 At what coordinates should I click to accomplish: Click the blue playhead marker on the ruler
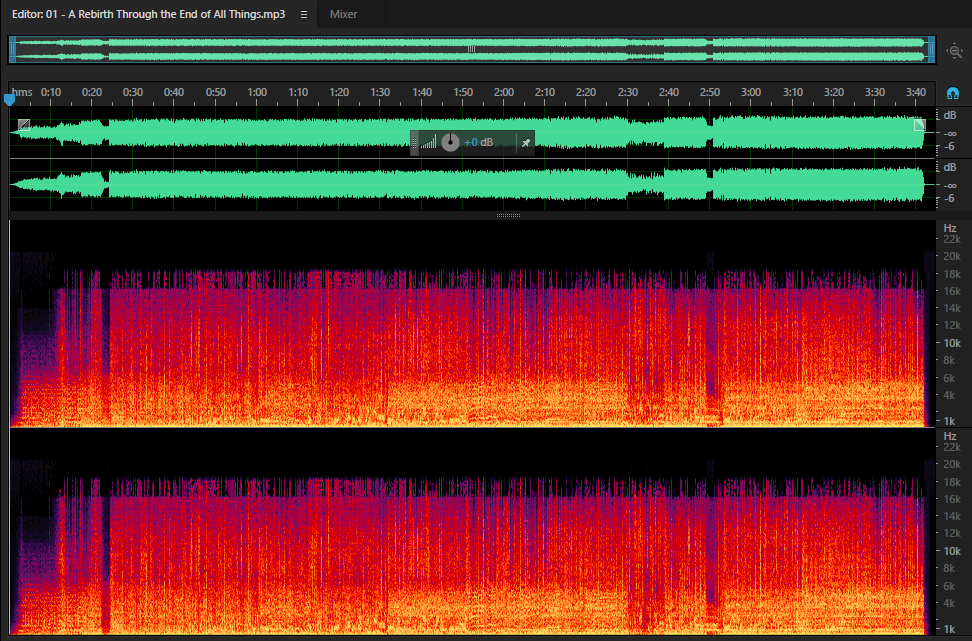pyautogui.click(x=9, y=99)
